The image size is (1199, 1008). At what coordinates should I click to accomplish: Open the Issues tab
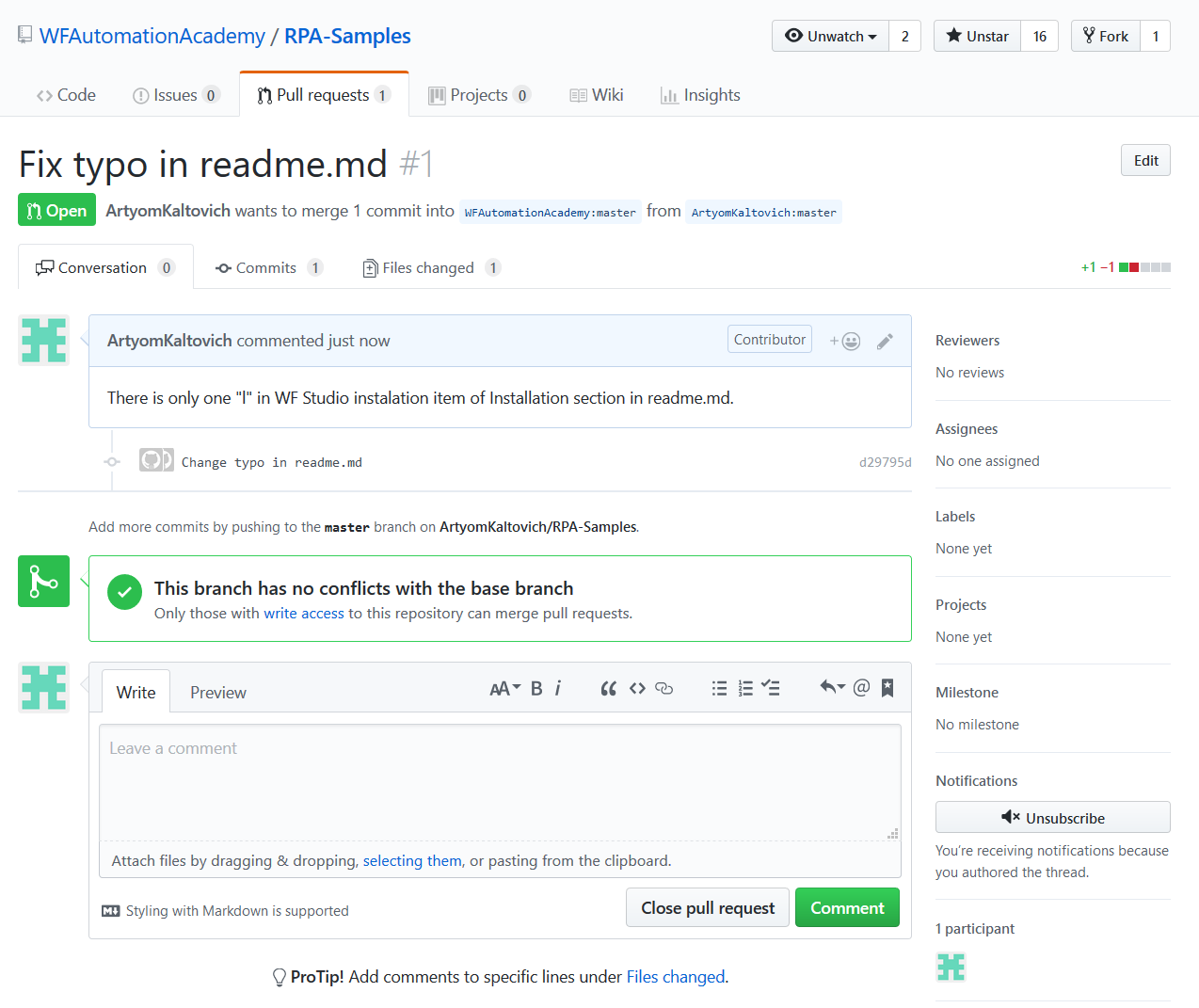(x=176, y=95)
